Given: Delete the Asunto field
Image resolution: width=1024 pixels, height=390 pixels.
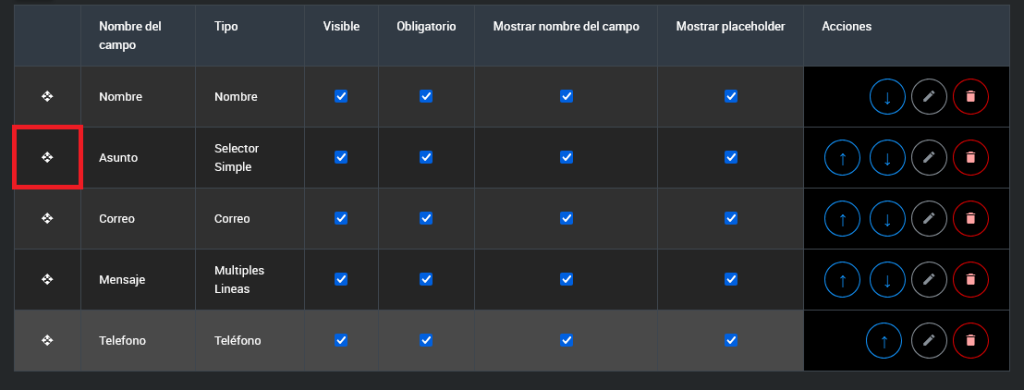Looking at the screenshot, I should (970, 158).
